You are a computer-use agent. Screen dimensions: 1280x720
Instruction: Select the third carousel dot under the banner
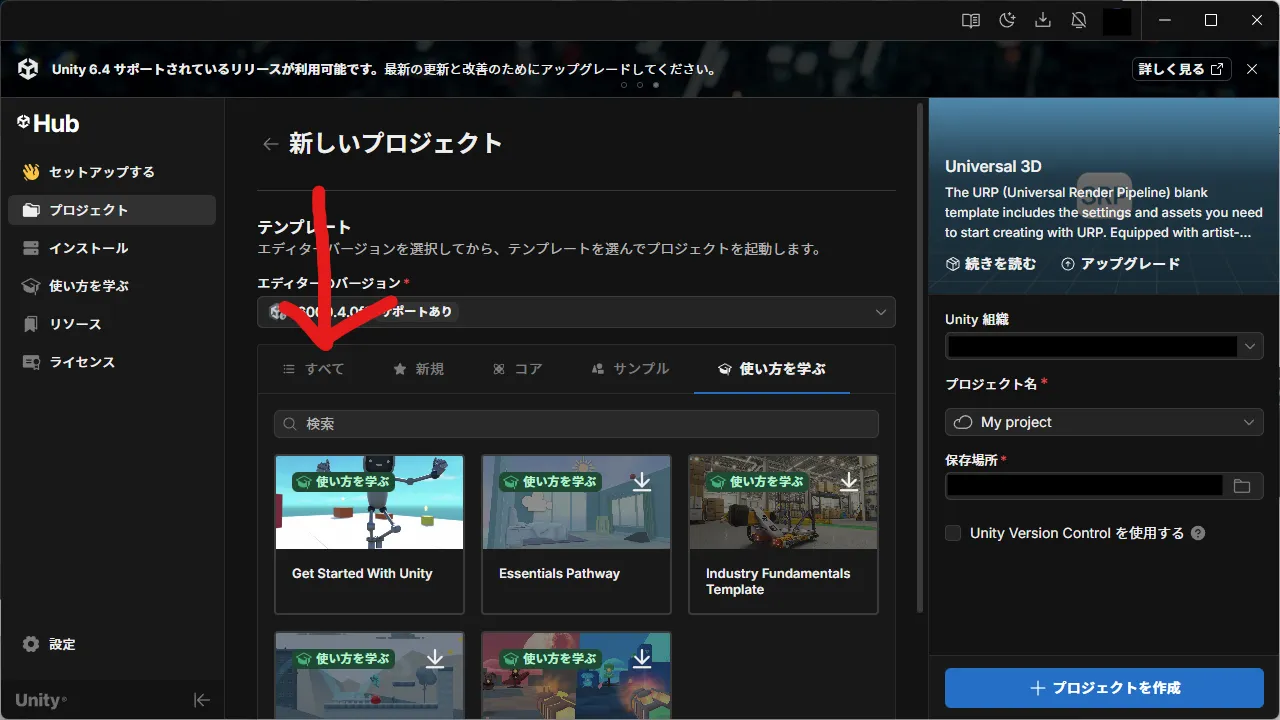tap(656, 85)
